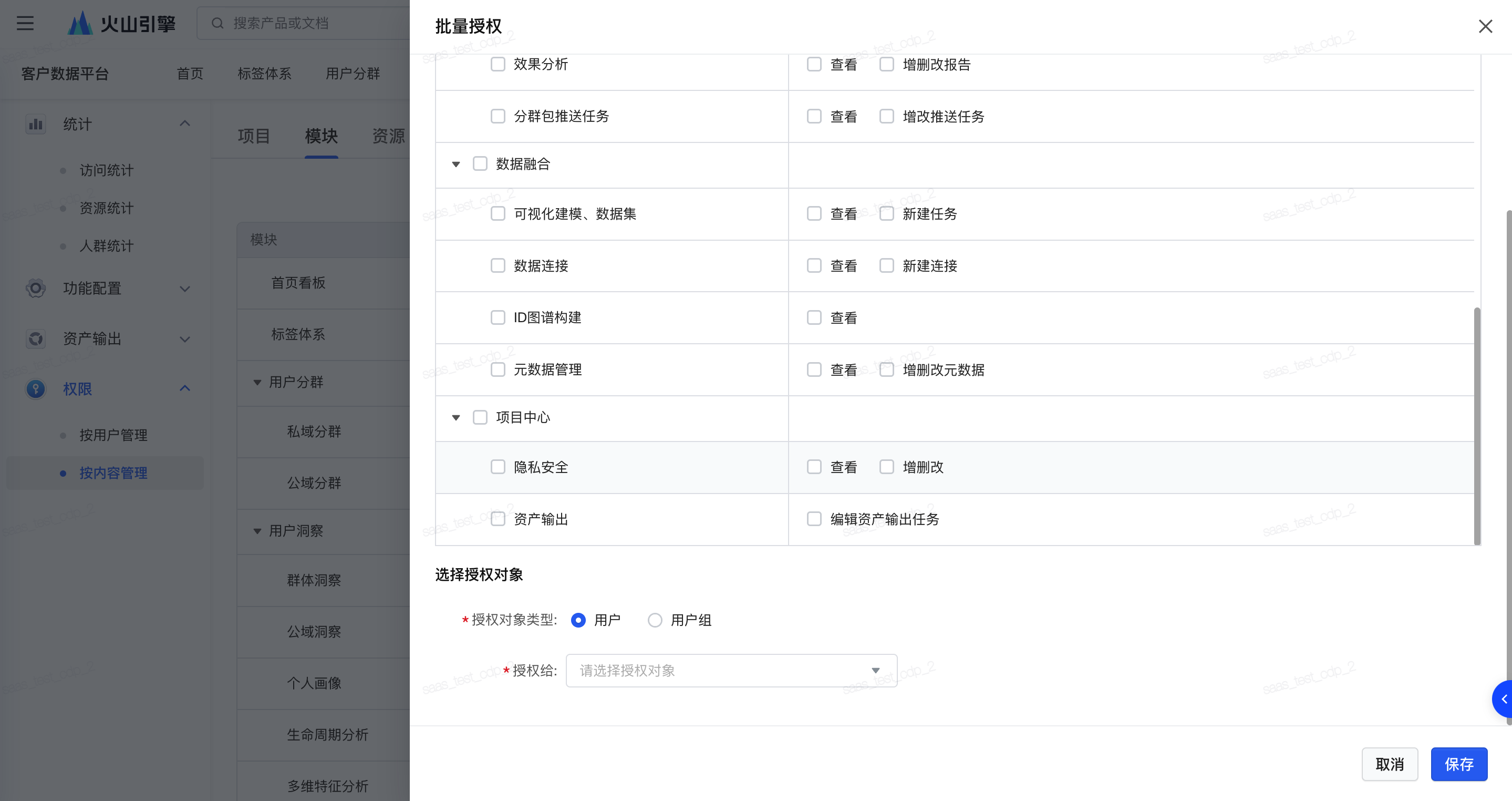Switch to the 资源 tab
Image resolution: width=1512 pixels, height=801 pixels.
tap(389, 136)
